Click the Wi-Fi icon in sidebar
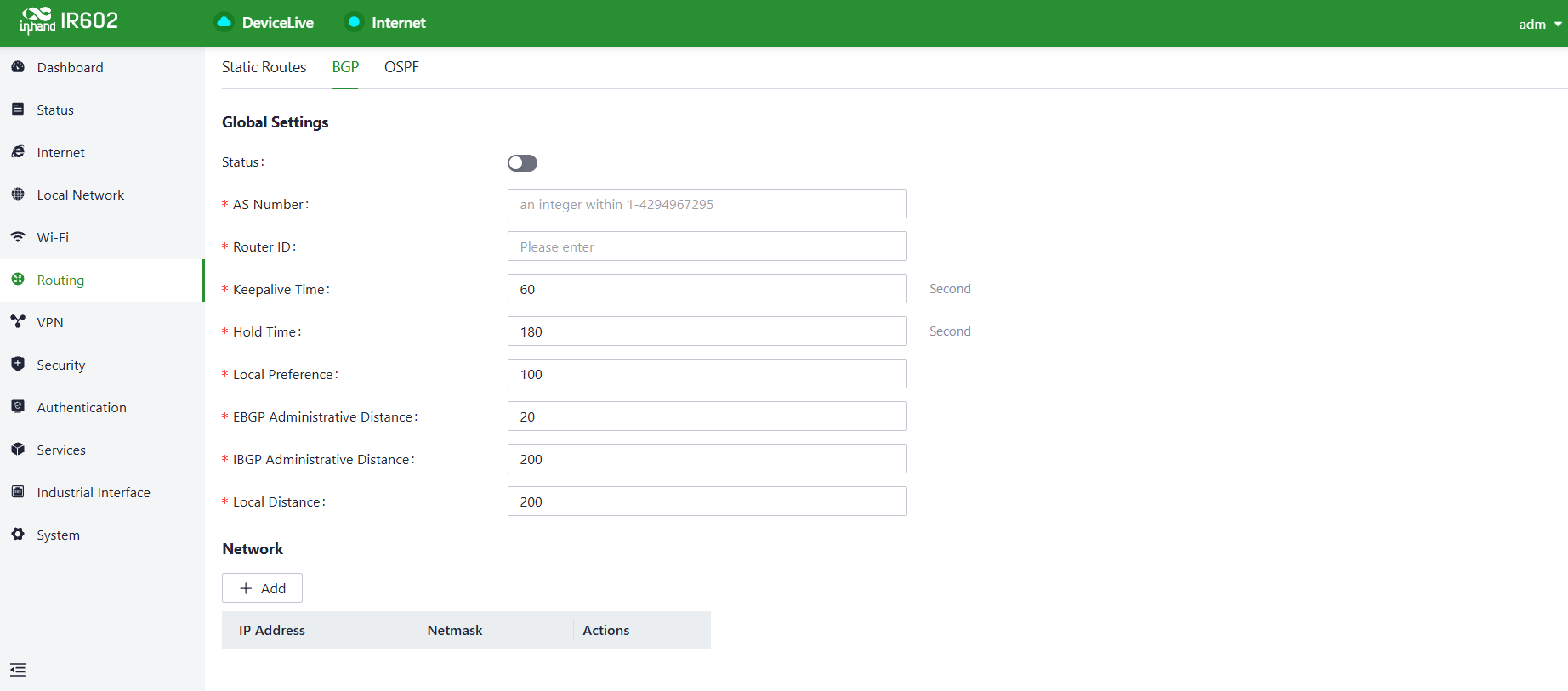Image resolution: width=1568 pixels, height=691 pixels. [18, 236]
